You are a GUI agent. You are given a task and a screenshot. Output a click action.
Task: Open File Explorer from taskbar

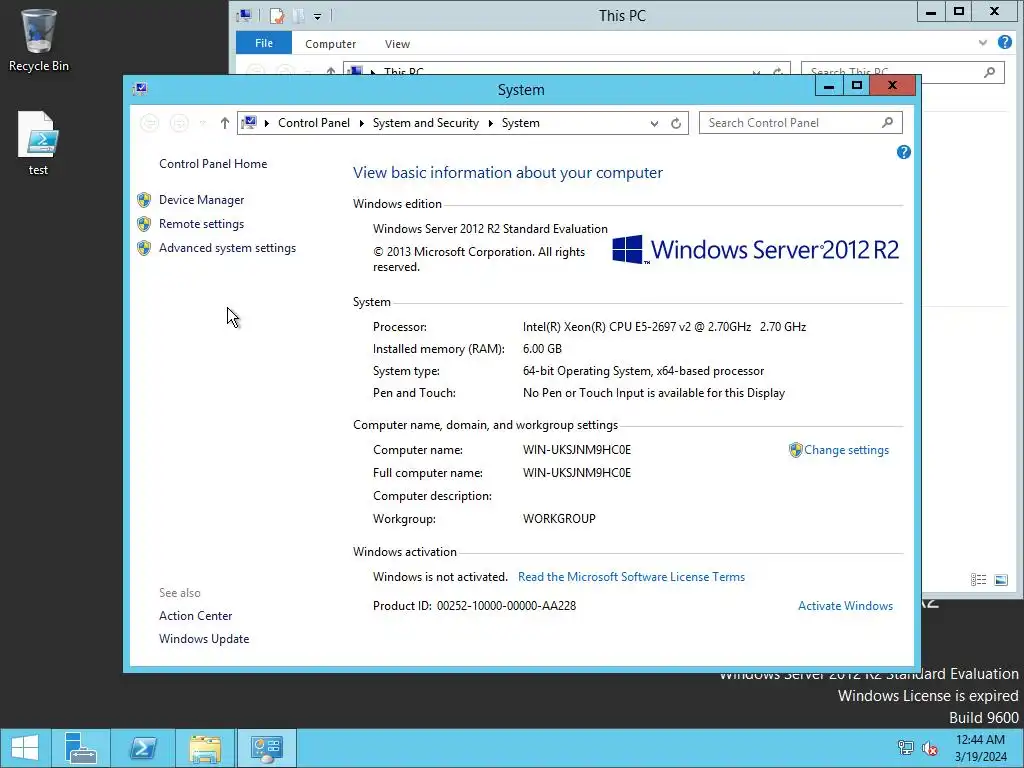coord(205,748)
